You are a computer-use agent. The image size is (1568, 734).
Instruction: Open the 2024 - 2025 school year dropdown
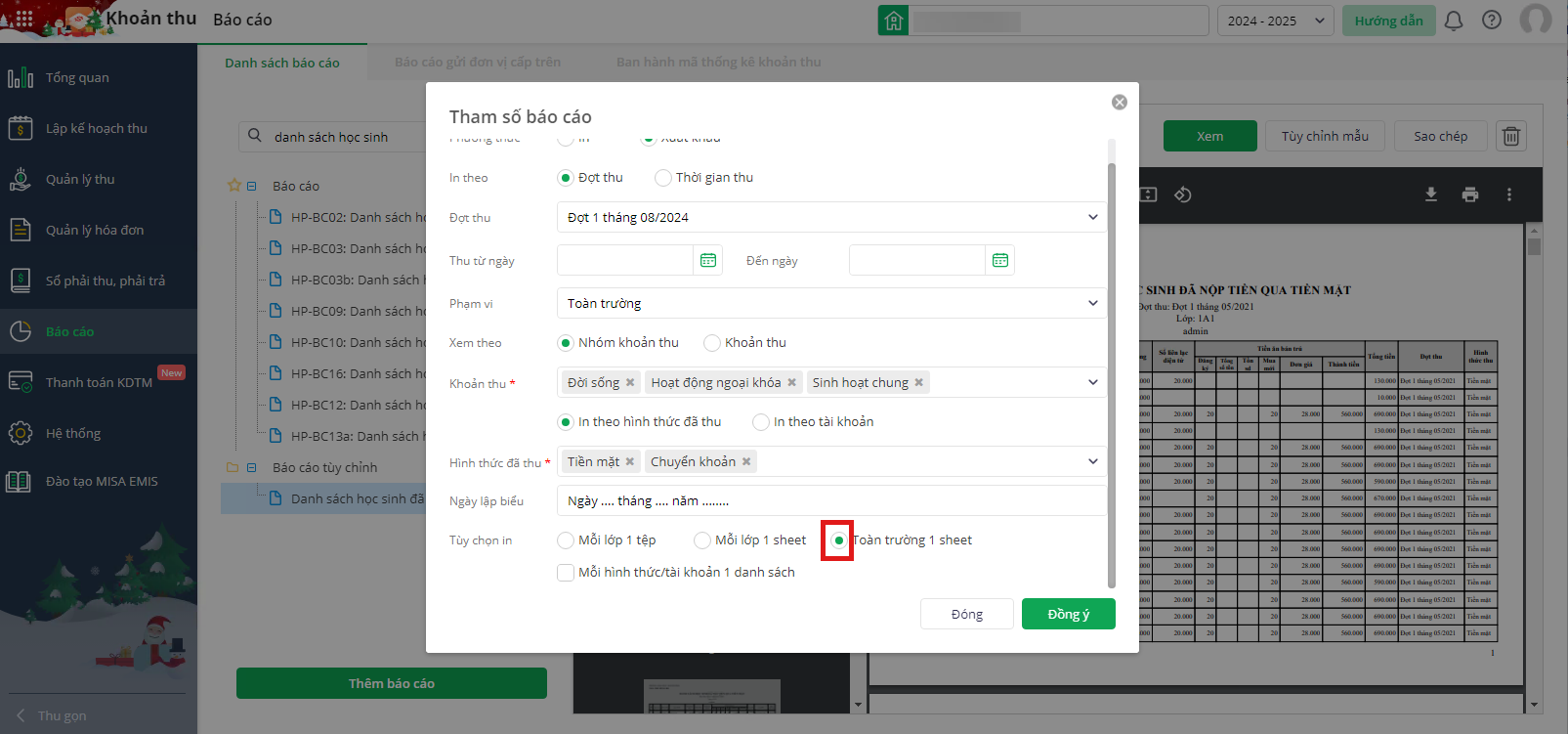click(x=1275, y=21)
